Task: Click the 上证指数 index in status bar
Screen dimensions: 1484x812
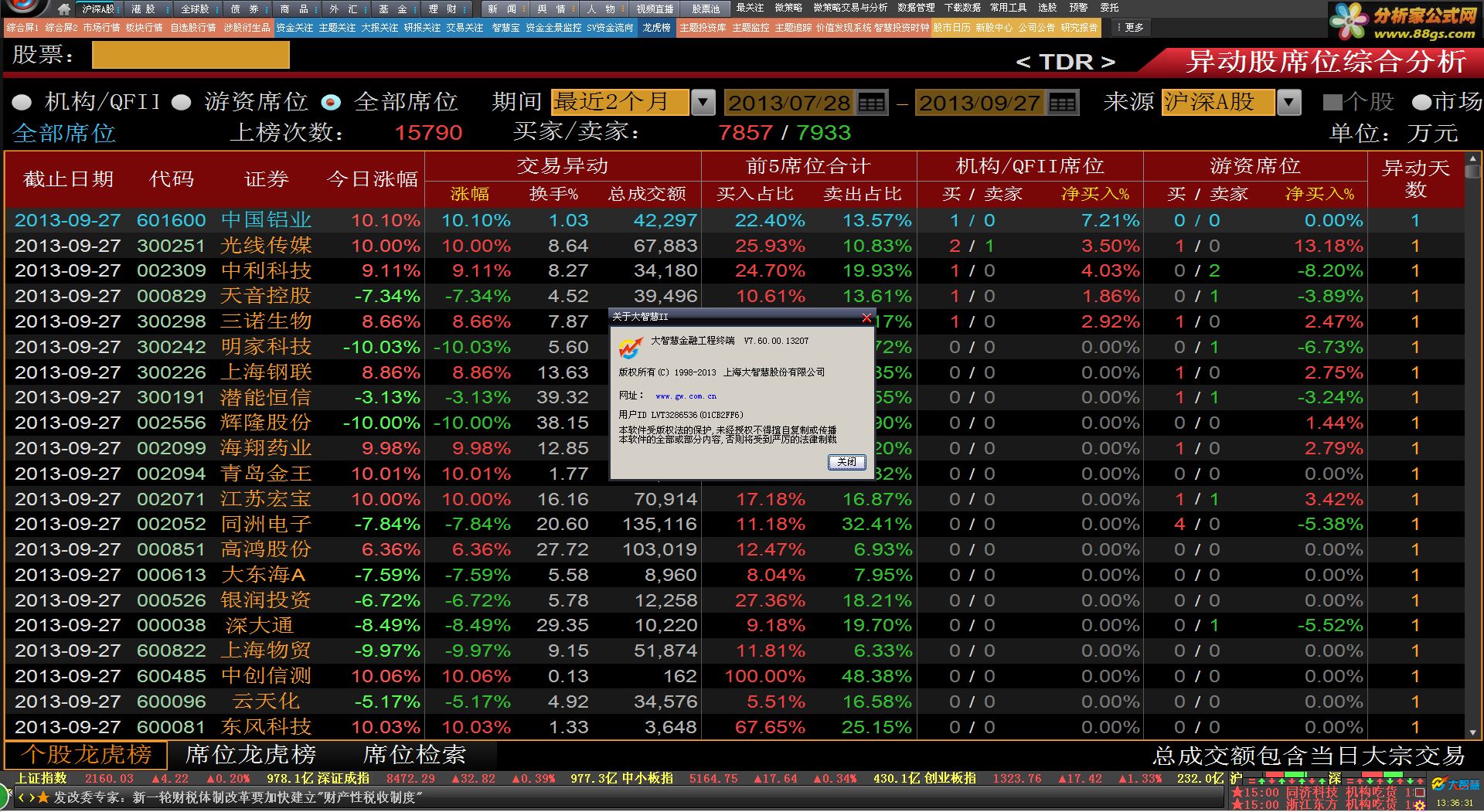Action: pos(41,779)
